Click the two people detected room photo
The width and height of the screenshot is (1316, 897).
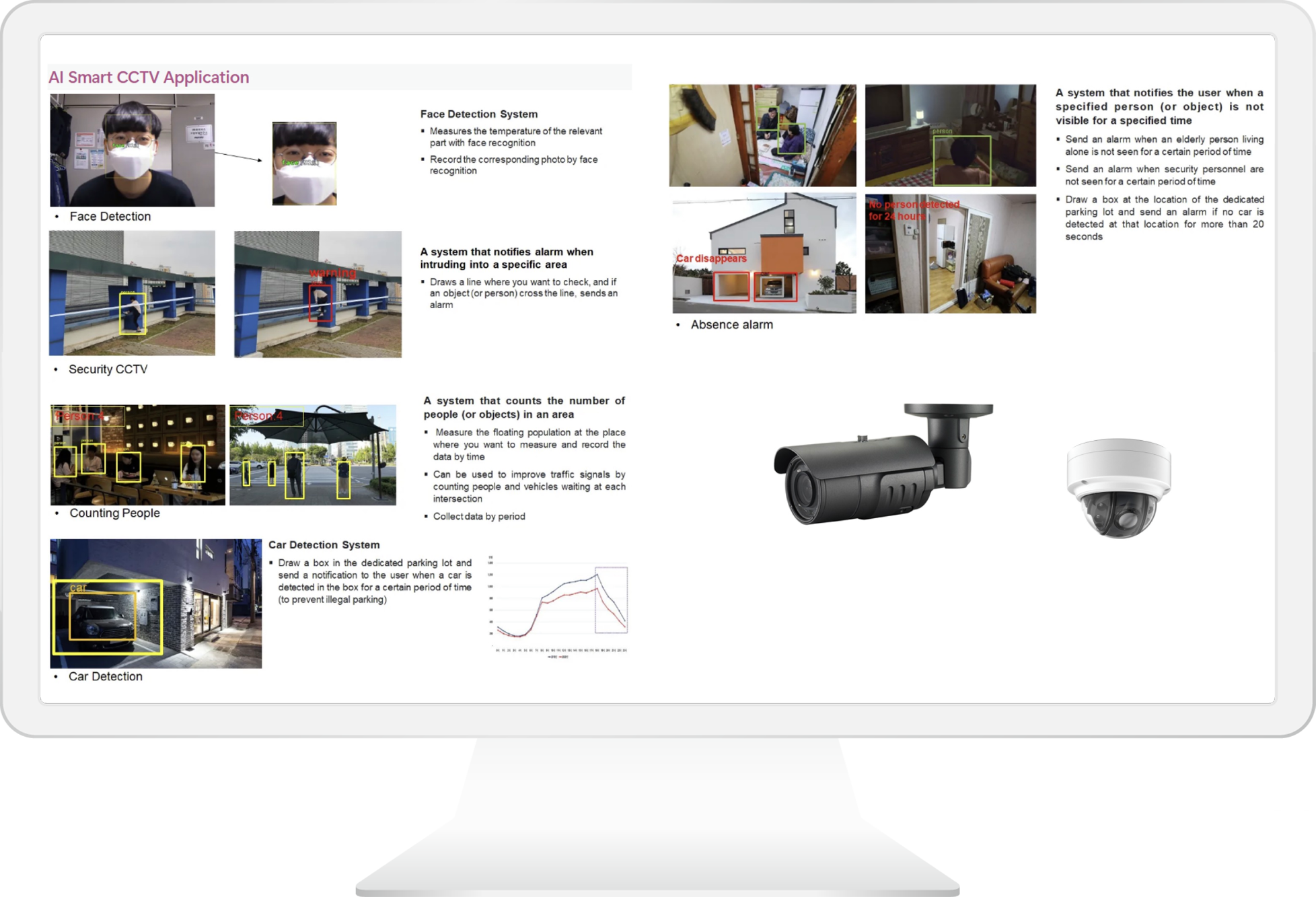coord(762,135)
